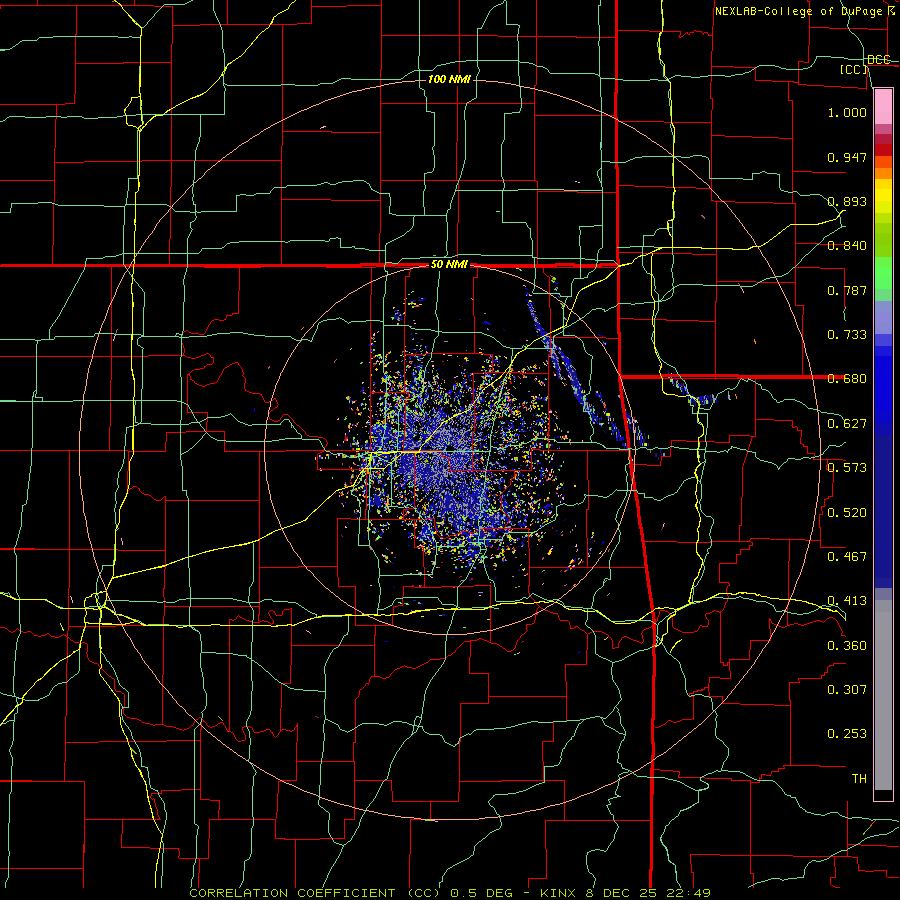Pick the gray swatch in the color scale

[883, 695]
